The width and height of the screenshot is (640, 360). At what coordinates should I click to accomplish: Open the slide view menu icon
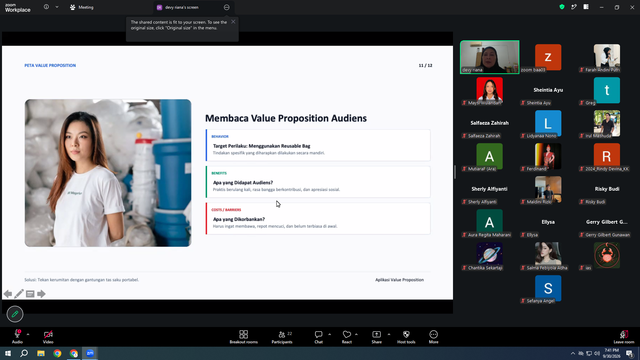pos(30,294)
